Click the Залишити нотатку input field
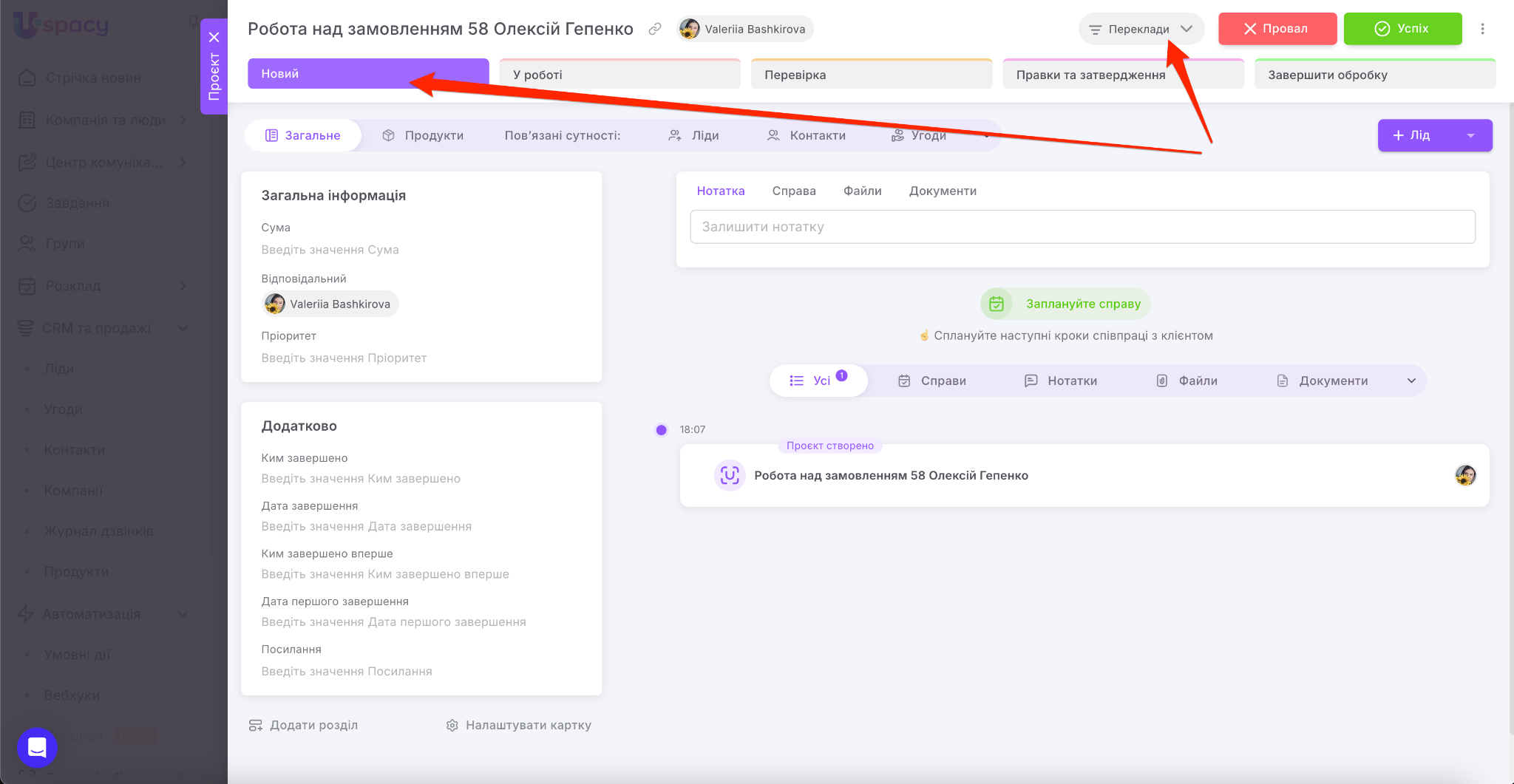Screen dimensions: 1514x784 click(x=1082, y=227)
